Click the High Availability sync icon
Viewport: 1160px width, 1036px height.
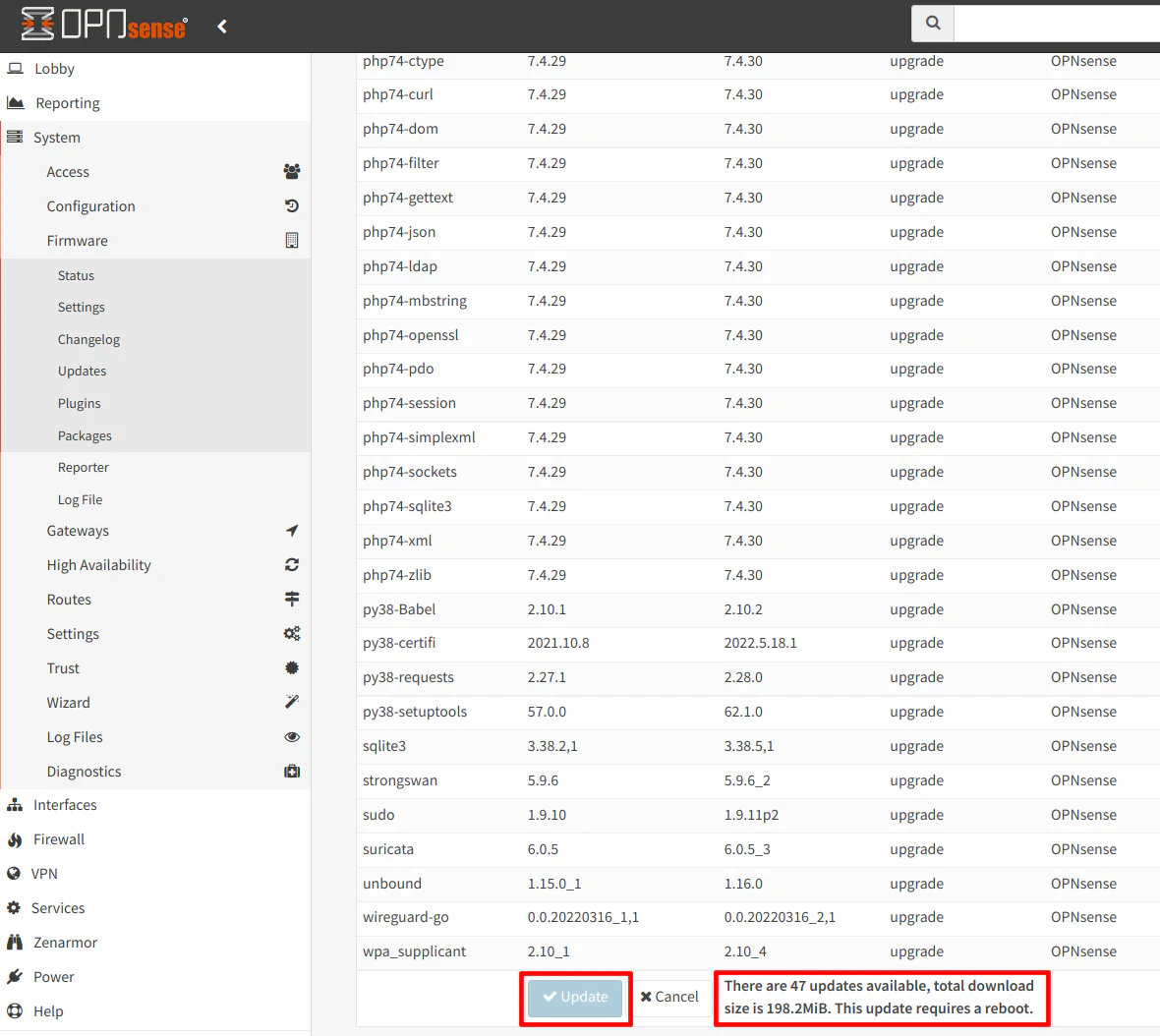[292, 565]
